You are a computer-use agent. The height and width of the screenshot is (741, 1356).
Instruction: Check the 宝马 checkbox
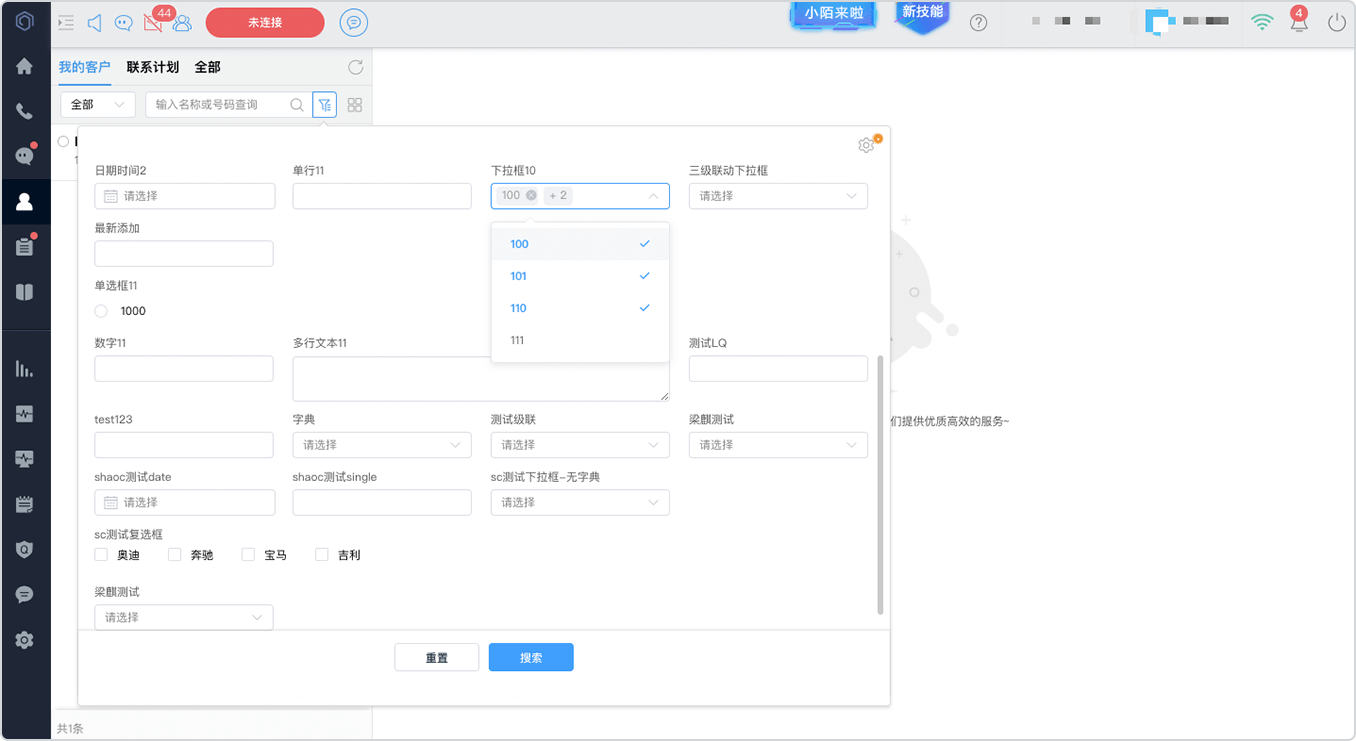(x=249, y=554)
